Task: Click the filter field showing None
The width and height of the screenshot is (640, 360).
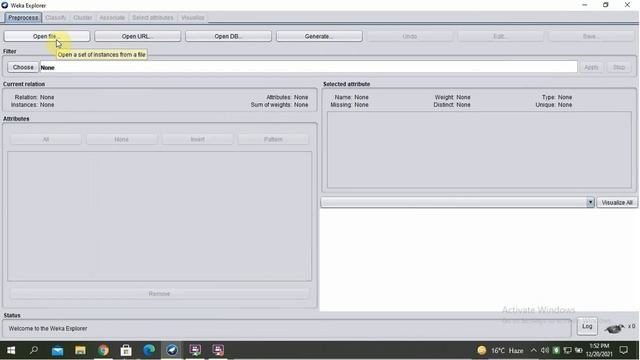Action: [308, 67]
